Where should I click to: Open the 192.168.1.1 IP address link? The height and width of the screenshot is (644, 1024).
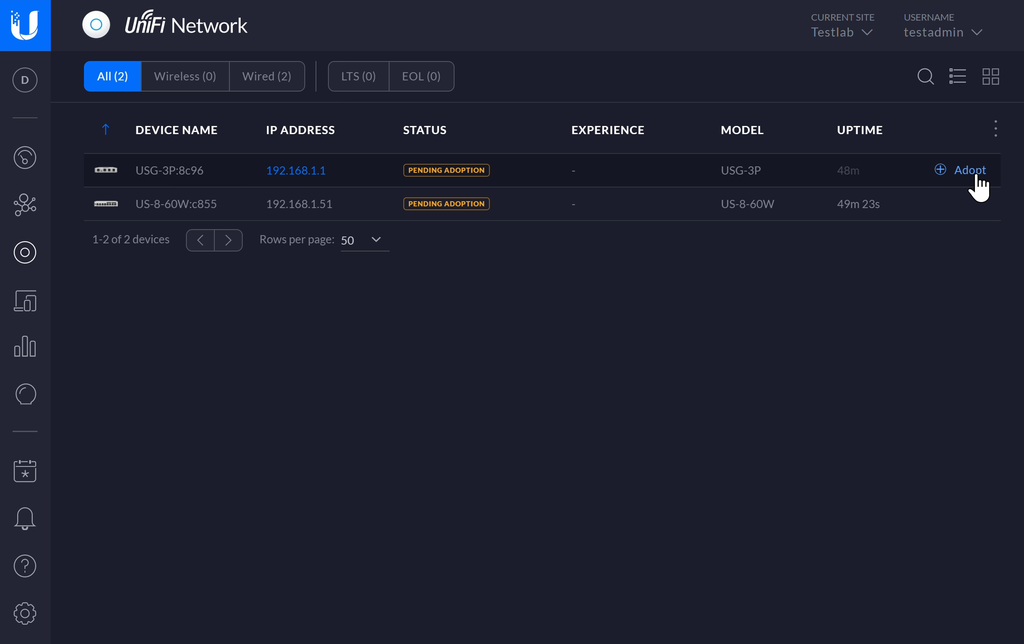coord(295,170)
